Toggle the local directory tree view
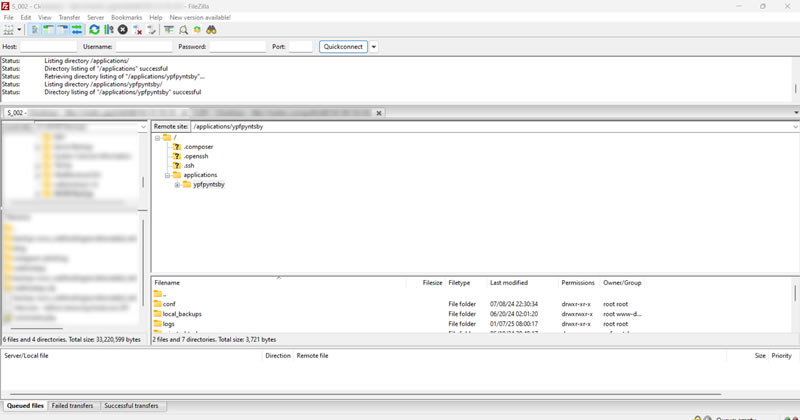 click(x=49, y=30)
